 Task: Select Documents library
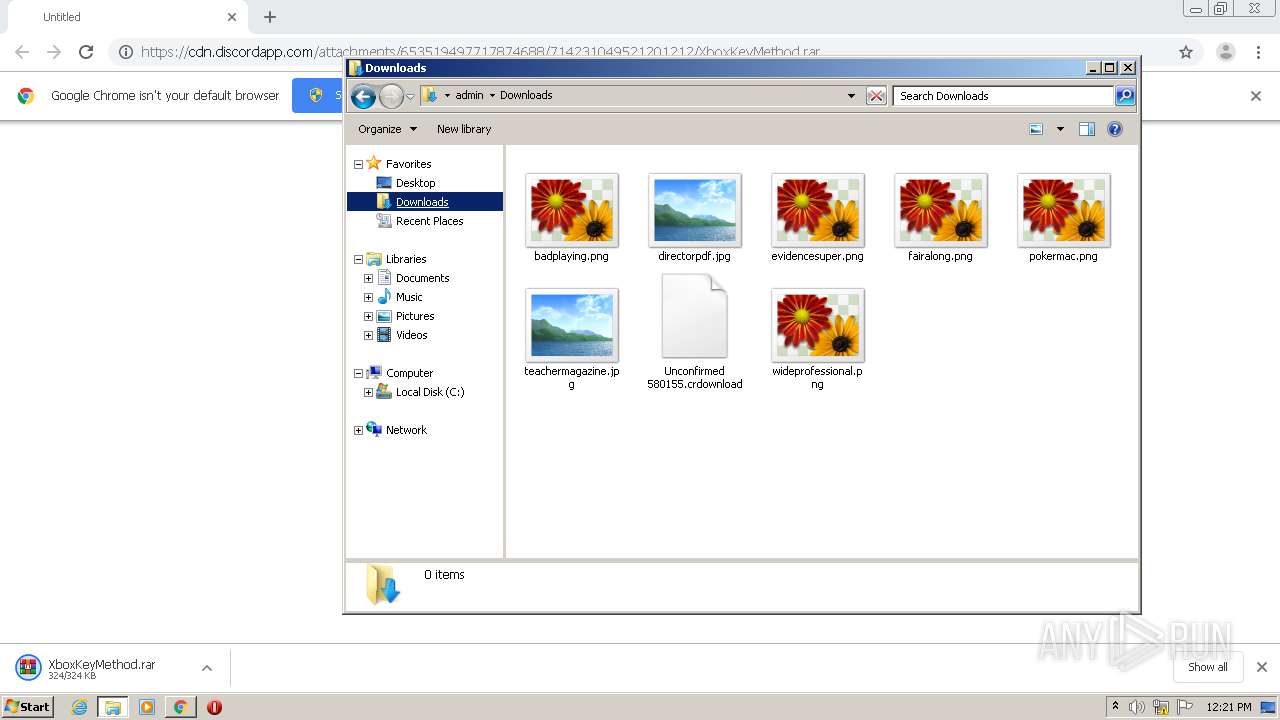[x=422, y=278]
